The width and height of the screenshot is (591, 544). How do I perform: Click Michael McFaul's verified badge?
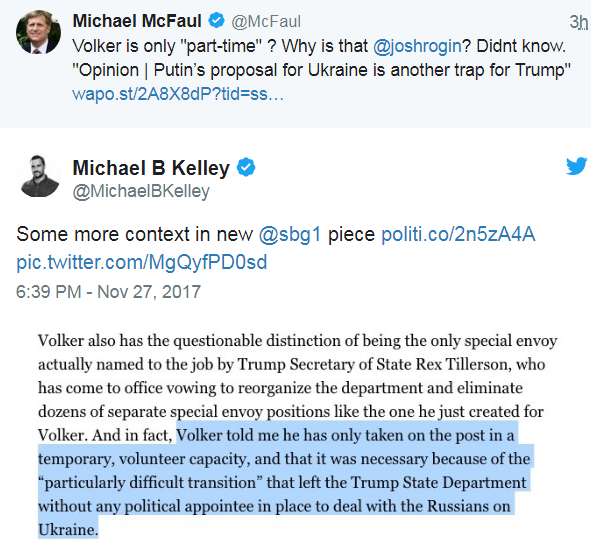coord(217,20)
